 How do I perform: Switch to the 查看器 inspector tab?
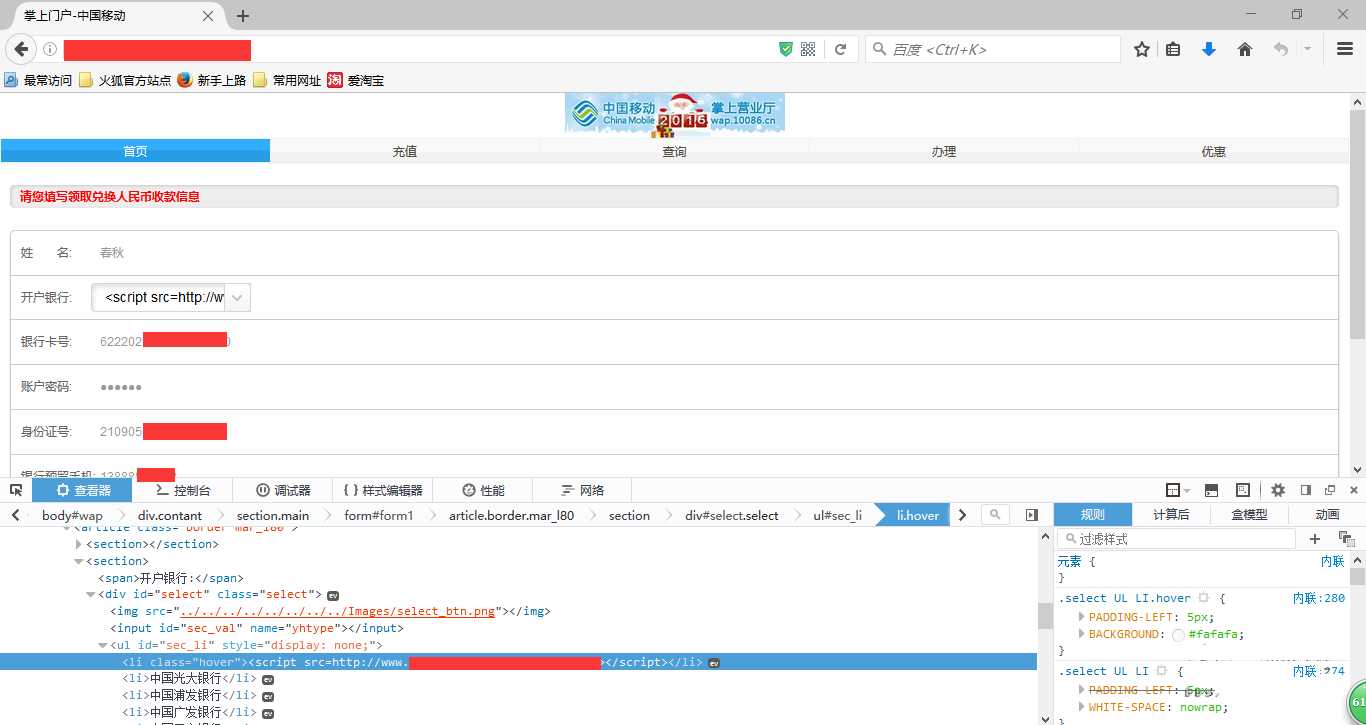pyautogui.click(x=82, y=490)
